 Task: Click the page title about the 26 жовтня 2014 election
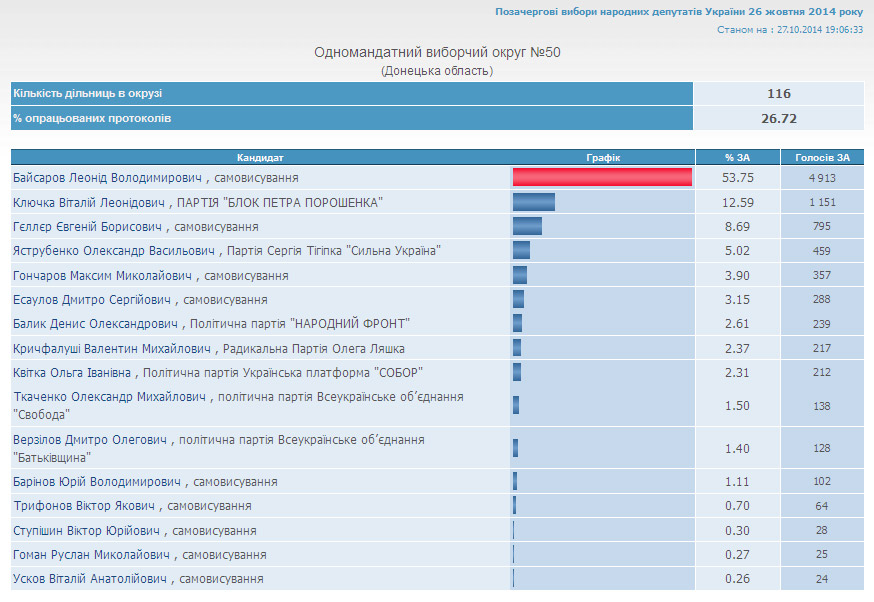(x=679, y=12)
